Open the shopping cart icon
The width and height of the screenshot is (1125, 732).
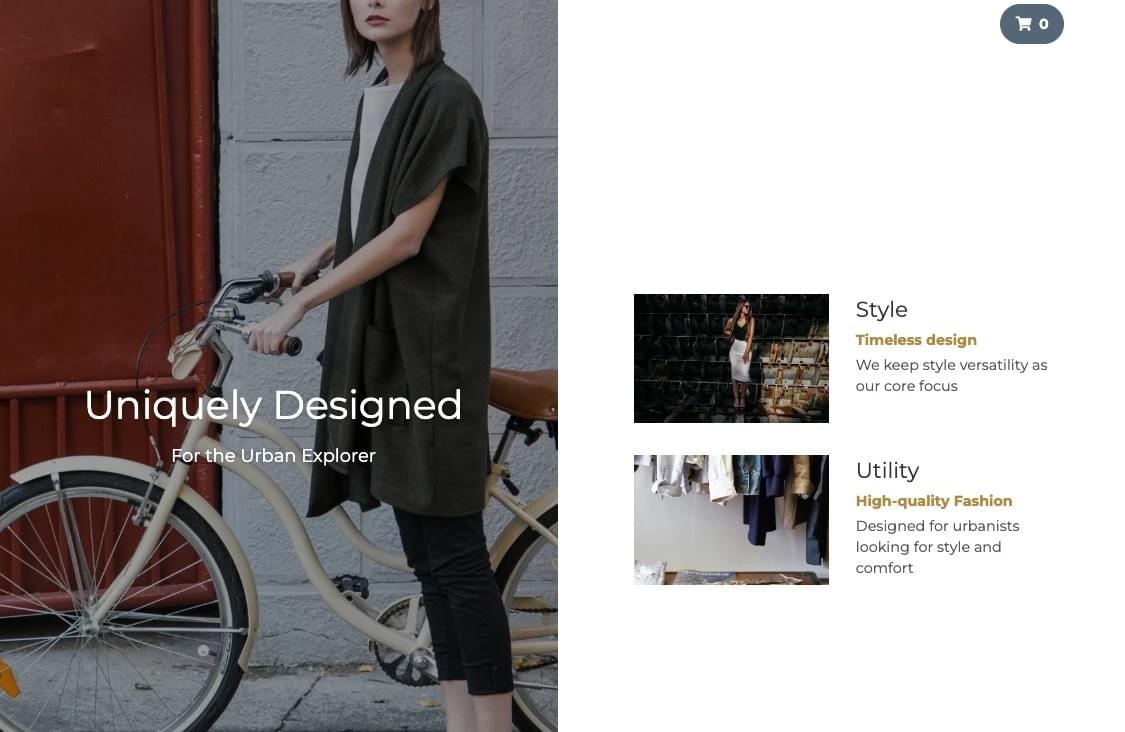(1024, 24)
